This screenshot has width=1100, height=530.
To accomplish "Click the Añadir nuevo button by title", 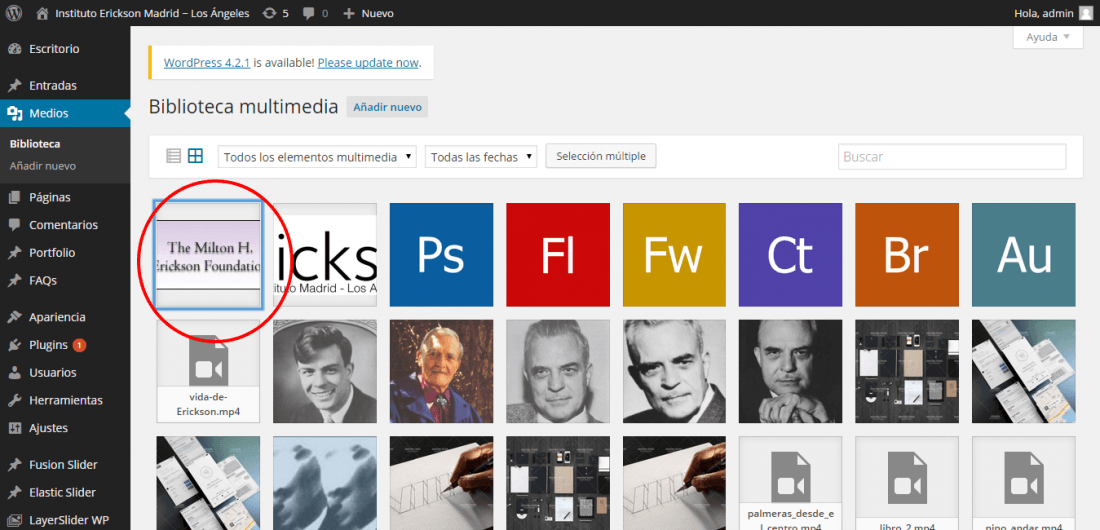I will click(x=387, y=107).
